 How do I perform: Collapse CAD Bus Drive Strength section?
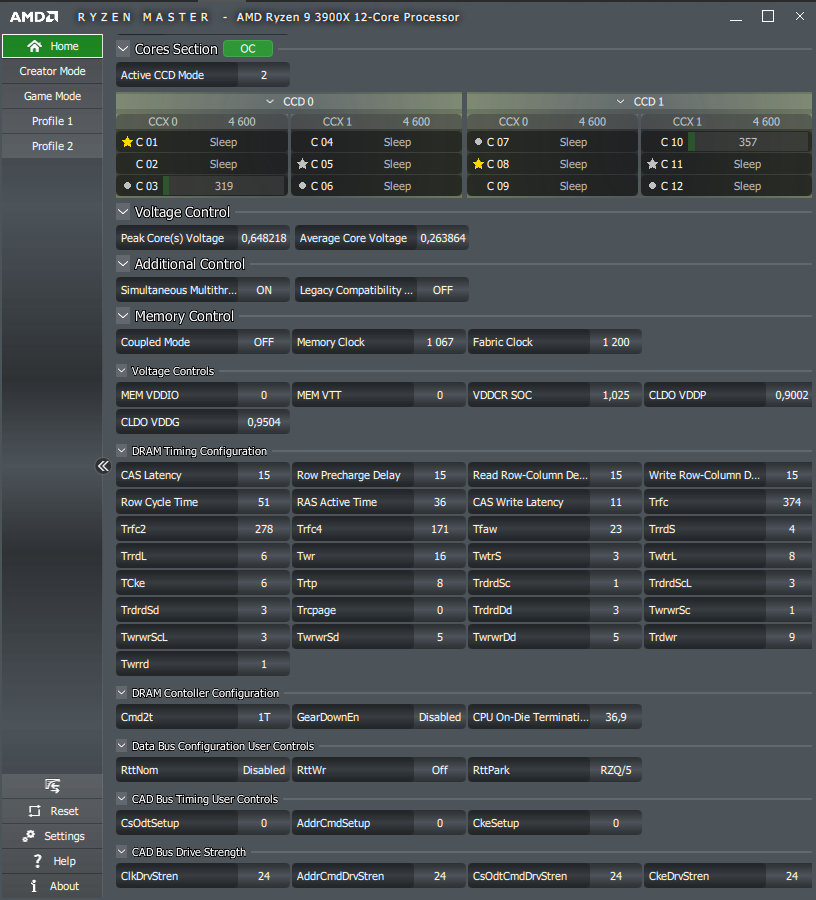tap(122, 852)
